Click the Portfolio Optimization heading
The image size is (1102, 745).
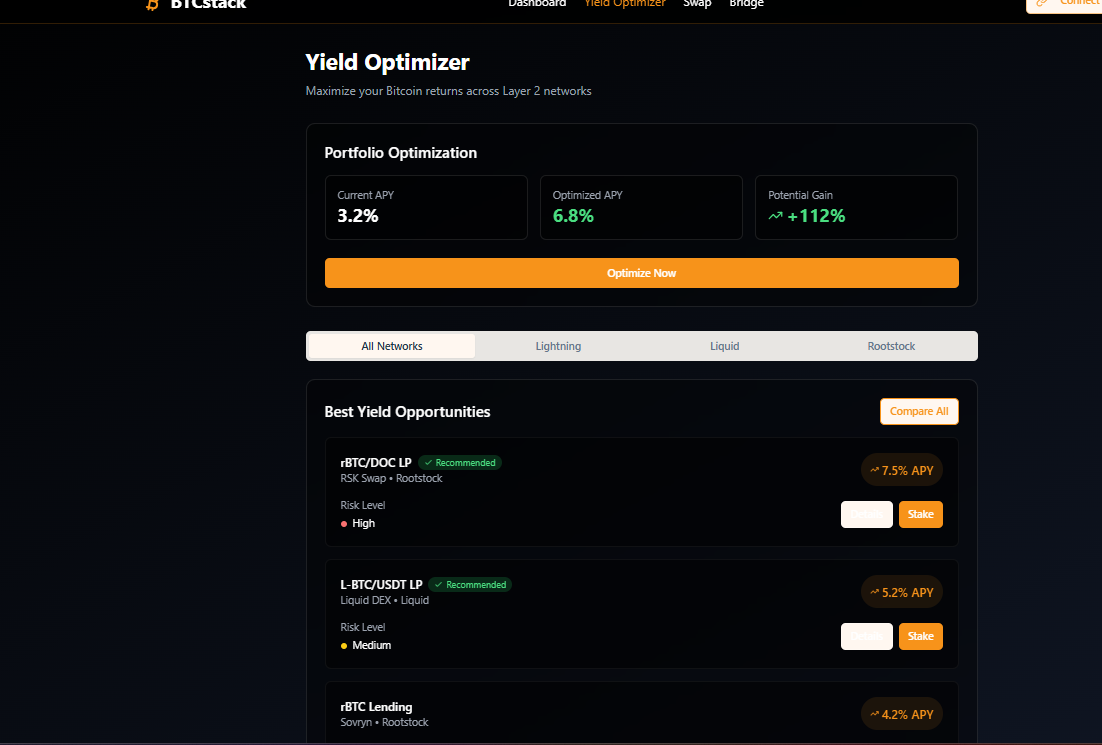[x=401, y=153]
